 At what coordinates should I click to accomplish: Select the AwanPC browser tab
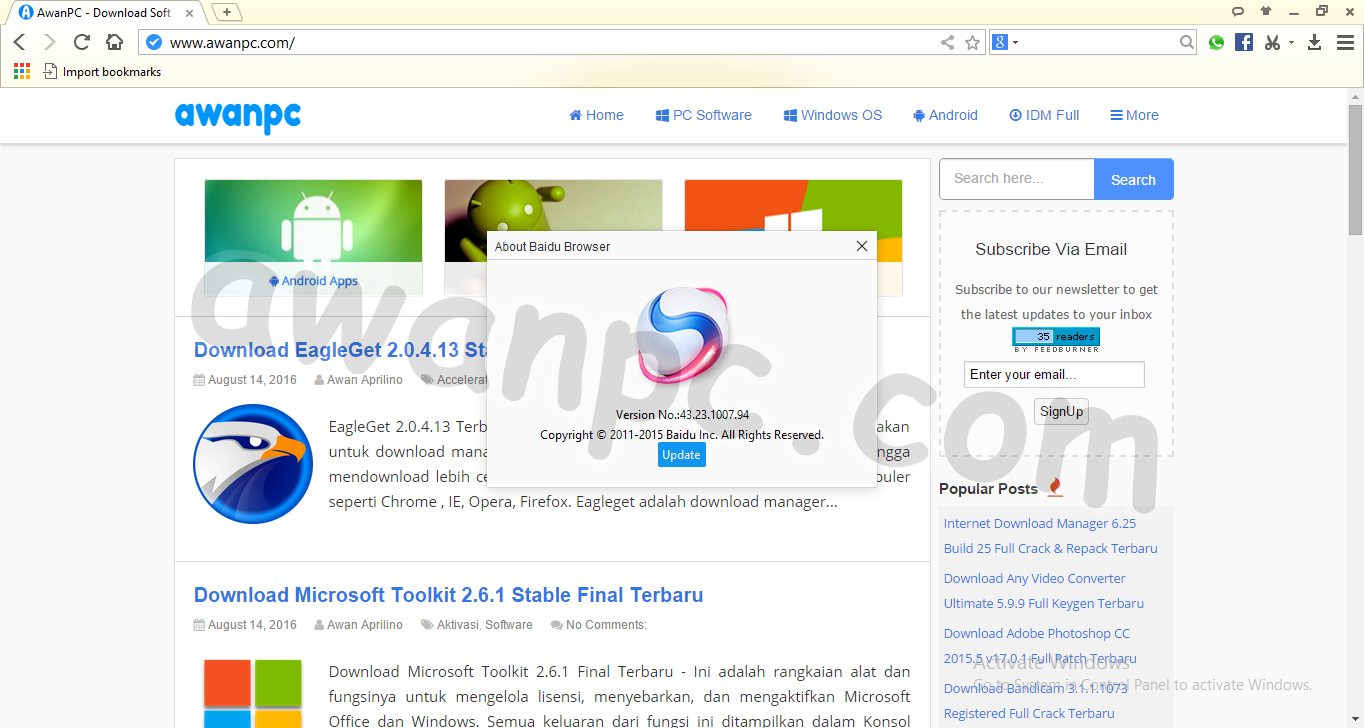pos(105,12)
